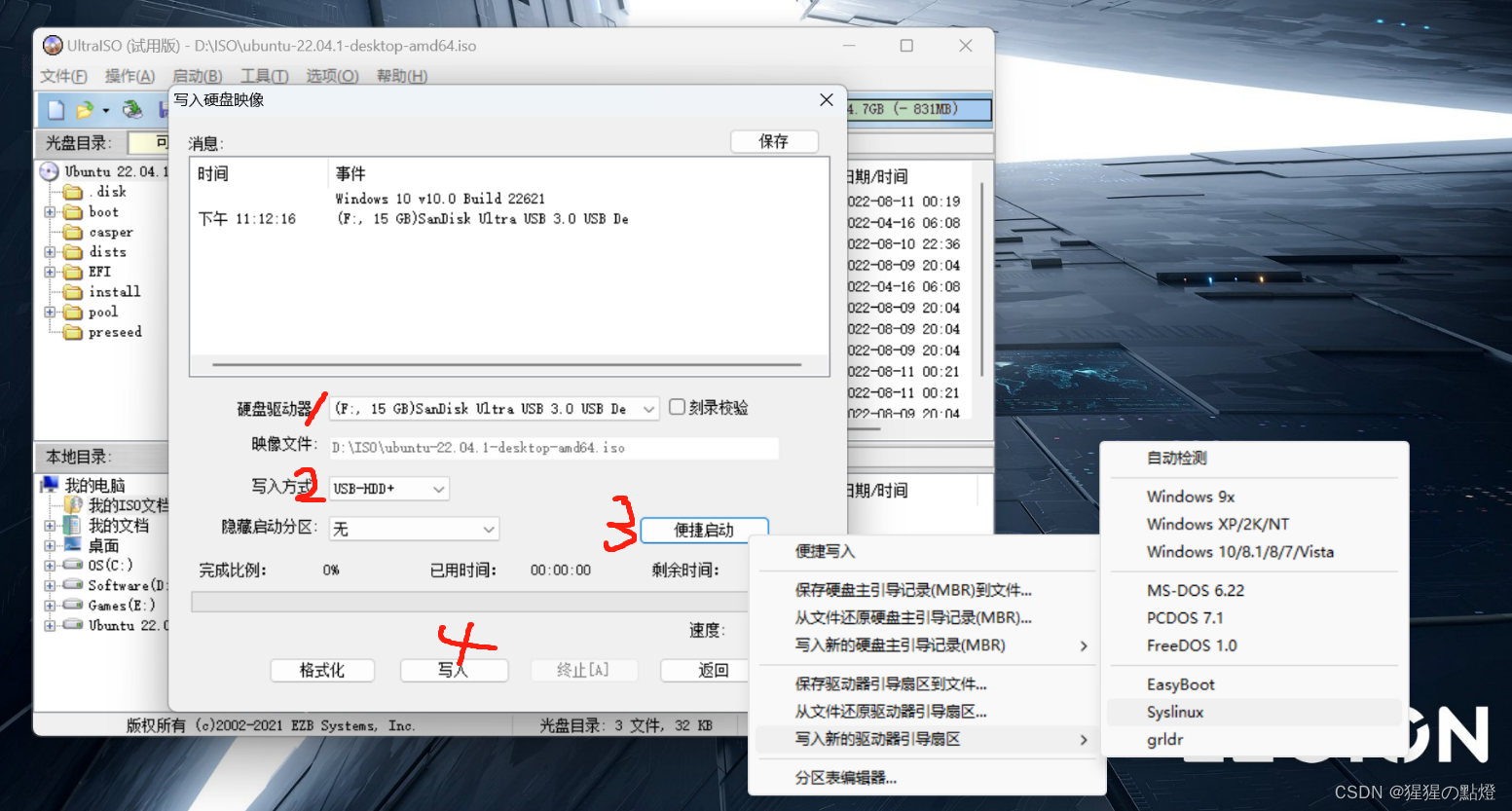Click the disc capacity bar showing 4.7GB
The width and height of the screenshot is (1512, 811).
919,109
